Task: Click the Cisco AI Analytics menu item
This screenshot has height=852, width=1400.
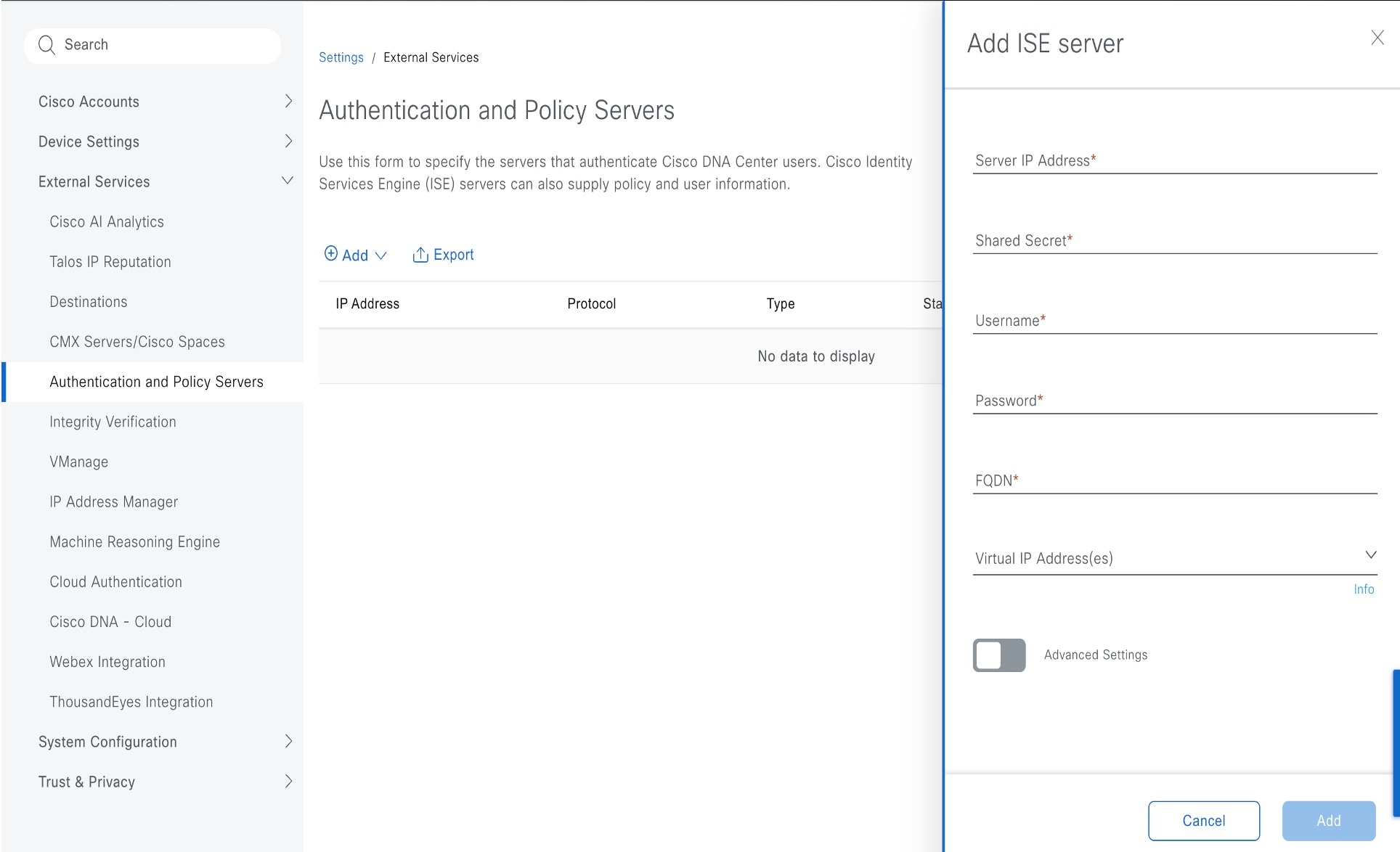Action: pyautogui.click(x=107, y=221)
